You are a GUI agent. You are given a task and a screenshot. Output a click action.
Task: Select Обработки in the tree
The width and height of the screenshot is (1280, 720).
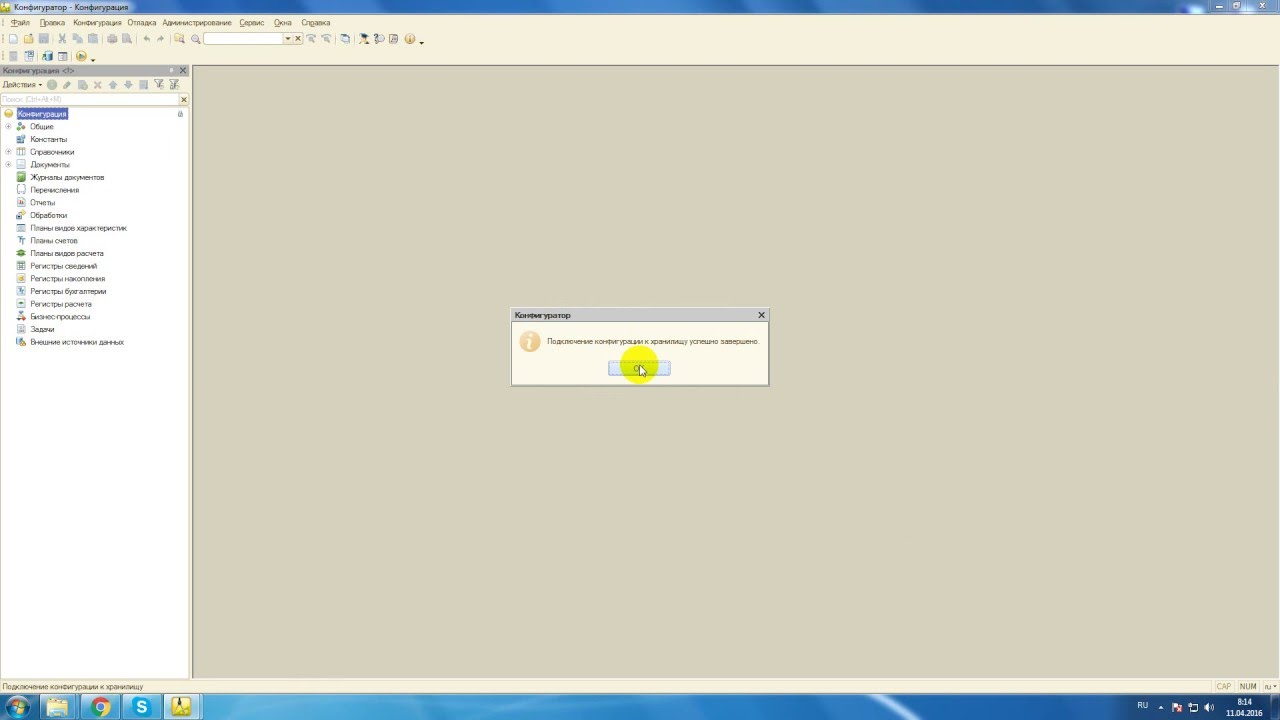(49, 215)
